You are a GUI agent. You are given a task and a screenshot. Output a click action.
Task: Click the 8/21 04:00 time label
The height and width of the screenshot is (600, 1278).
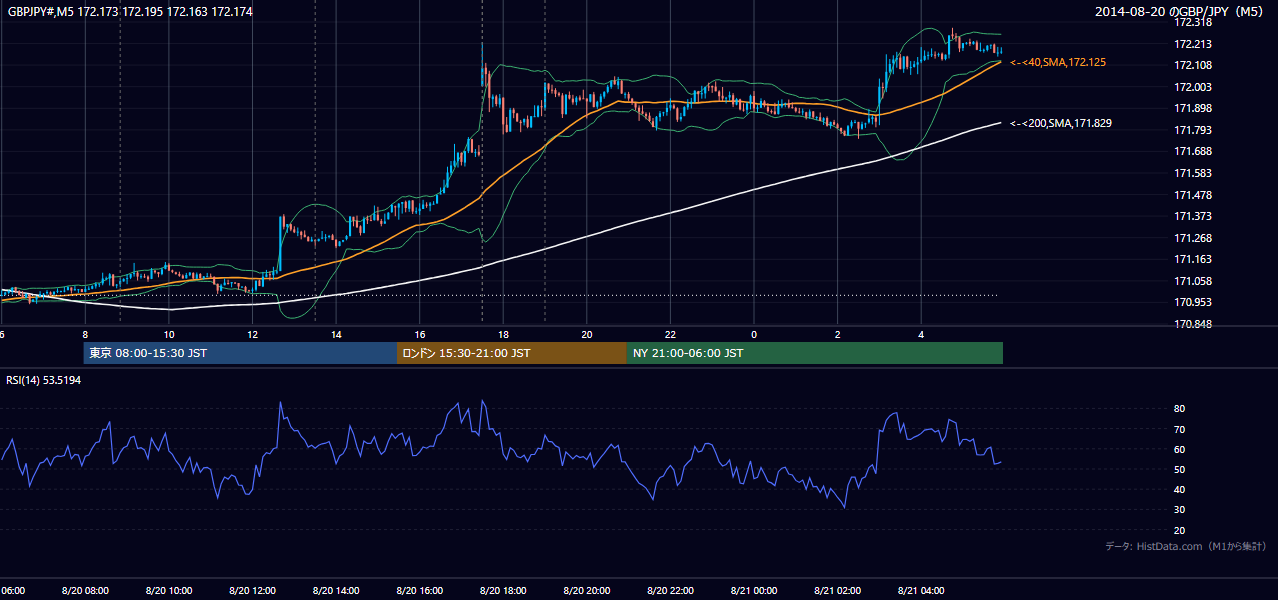tap(921, 591)
